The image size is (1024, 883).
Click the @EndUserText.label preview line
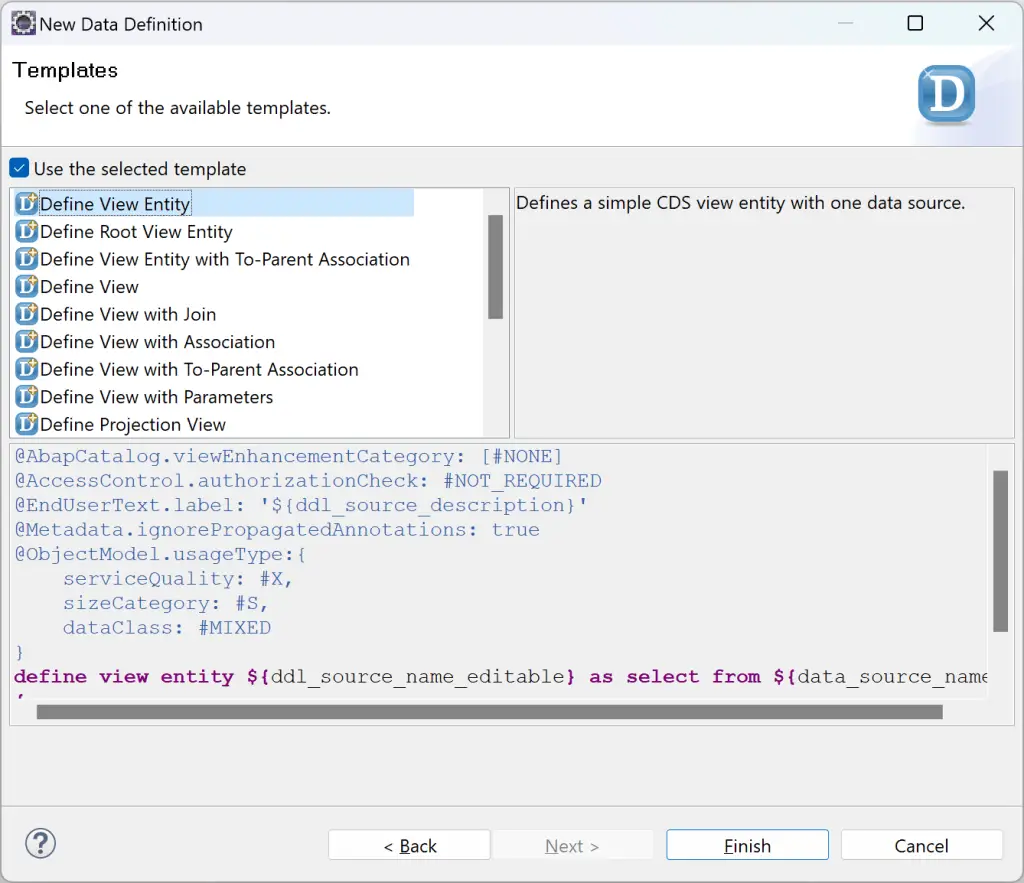[301, 505]
